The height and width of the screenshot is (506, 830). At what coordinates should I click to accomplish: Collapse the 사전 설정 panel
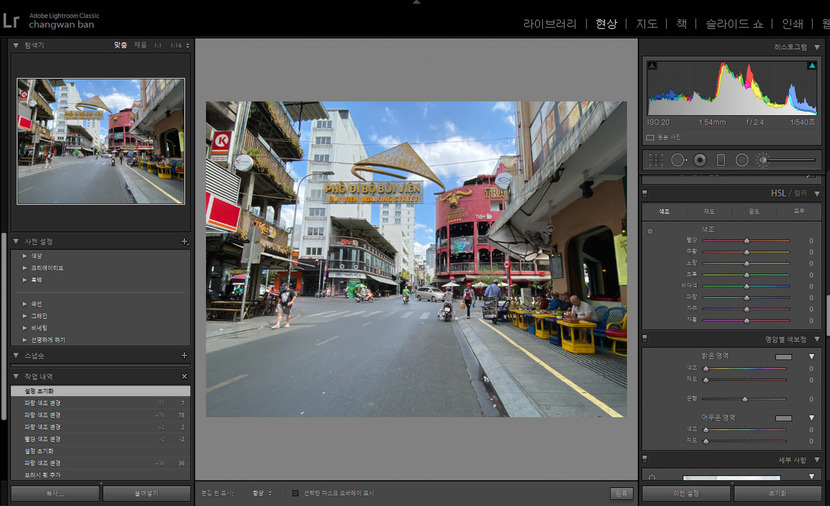coord(16,241)
